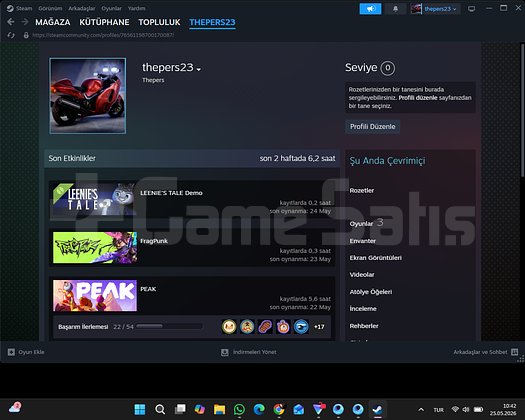Click third PEAK achievement badge icon

265,327
